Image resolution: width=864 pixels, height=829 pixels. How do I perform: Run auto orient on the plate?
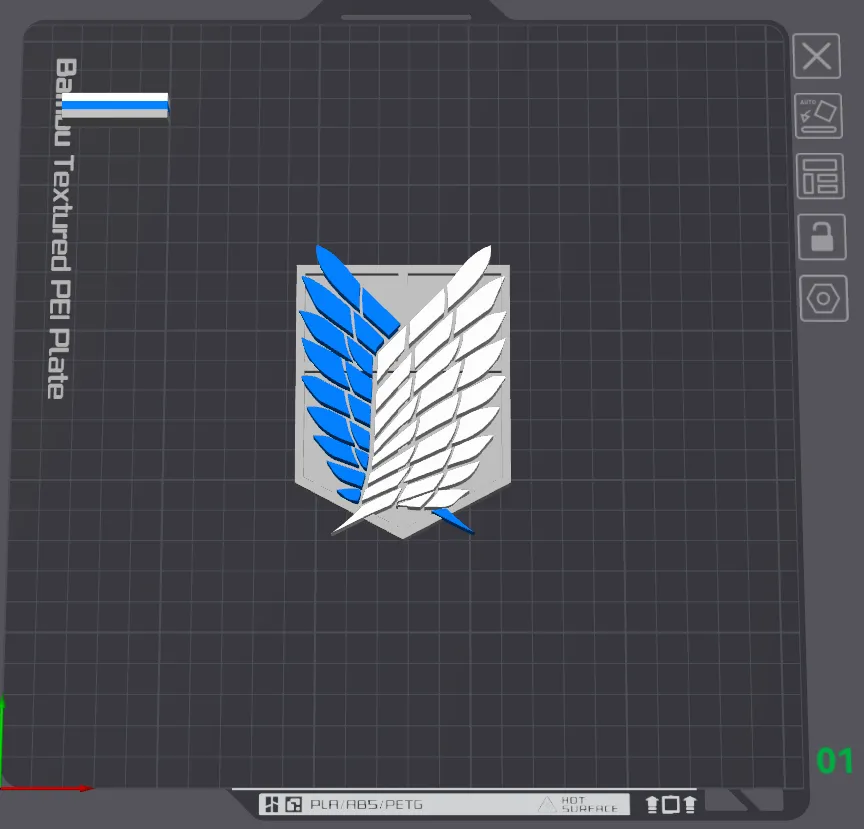pos(818,116)
